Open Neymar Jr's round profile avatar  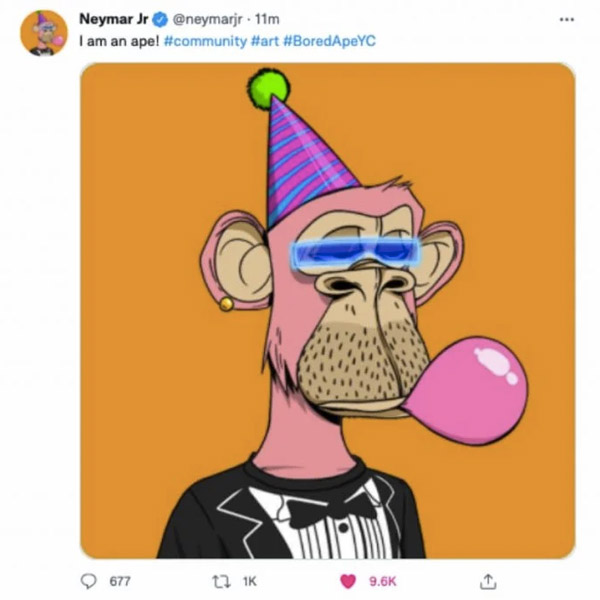coord(44,33)
